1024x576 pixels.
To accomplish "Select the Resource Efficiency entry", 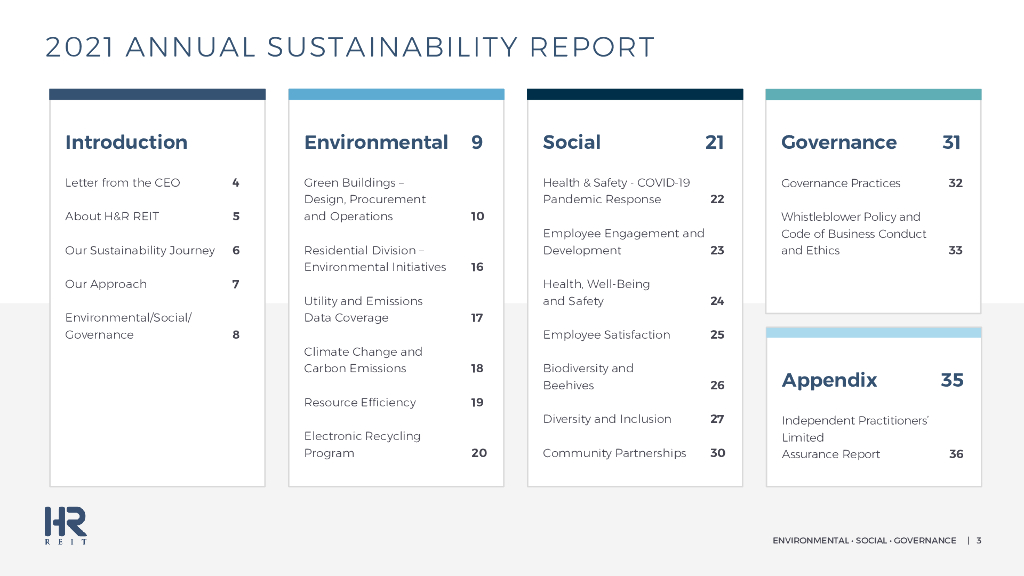I will point(360,402).
